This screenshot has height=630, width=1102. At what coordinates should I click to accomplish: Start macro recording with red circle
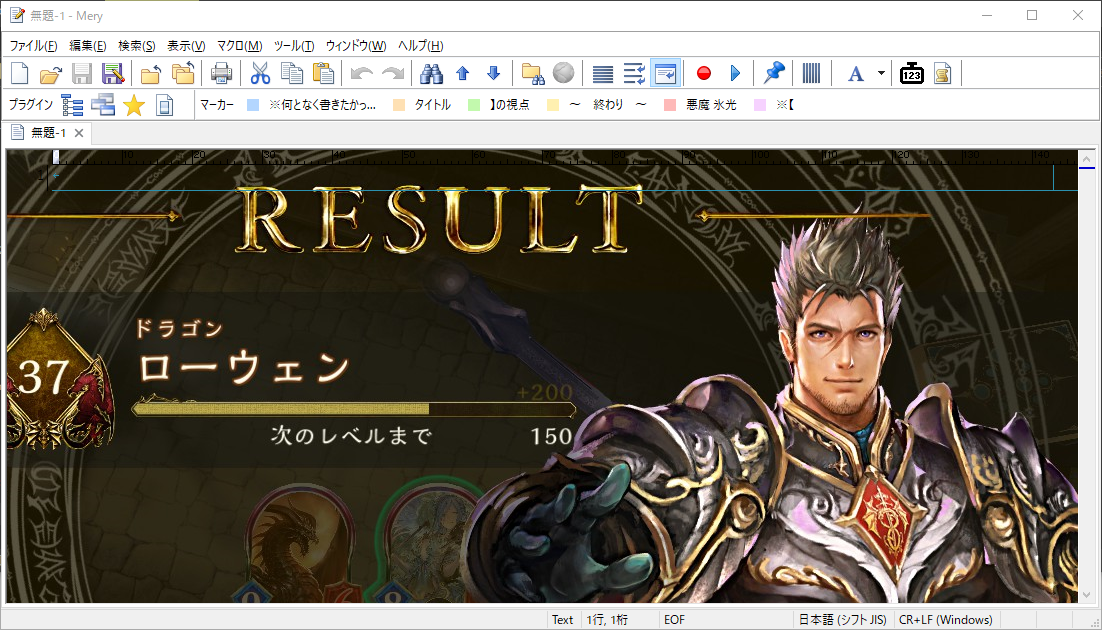pos(704,73)
